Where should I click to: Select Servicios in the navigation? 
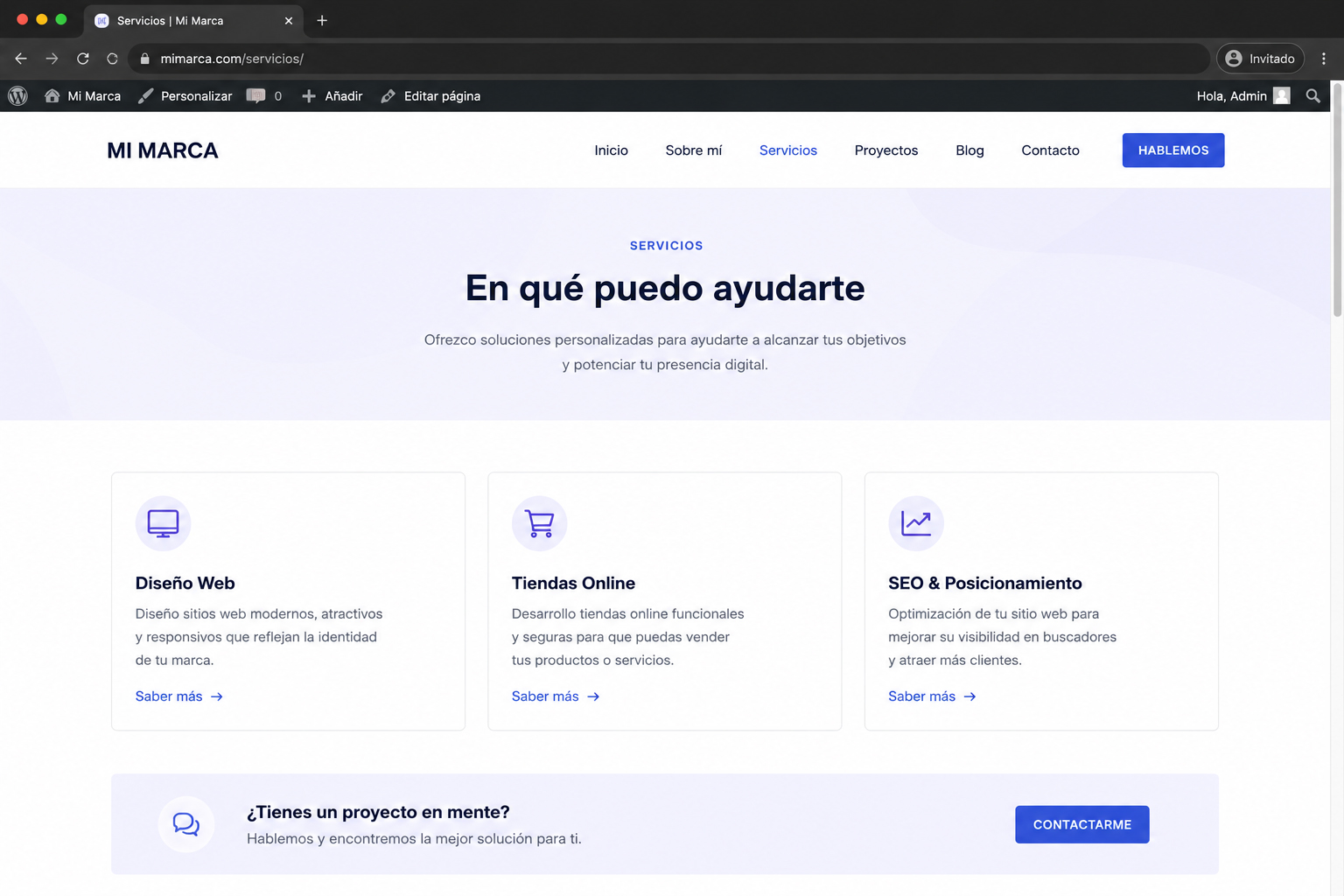click(788, 150)
